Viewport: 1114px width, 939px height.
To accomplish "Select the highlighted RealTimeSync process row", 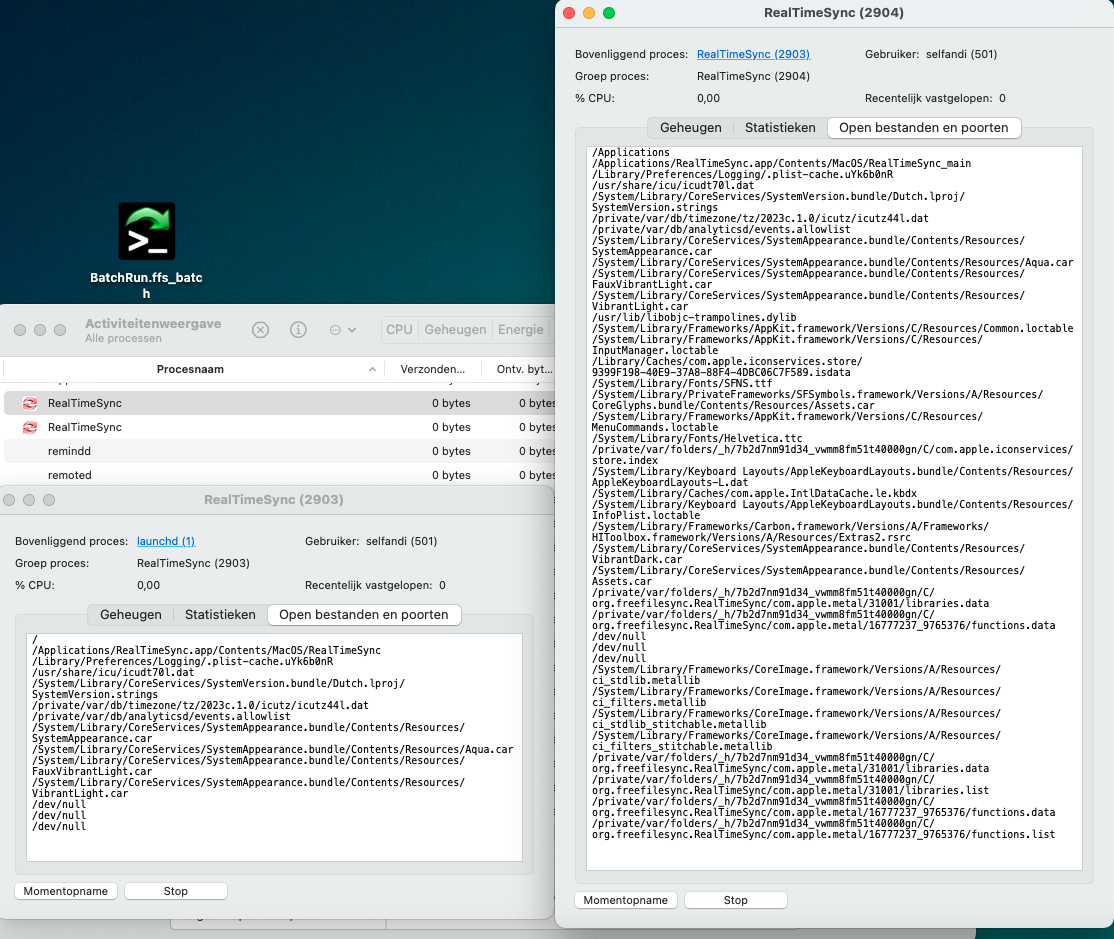I will click(280, 403).
